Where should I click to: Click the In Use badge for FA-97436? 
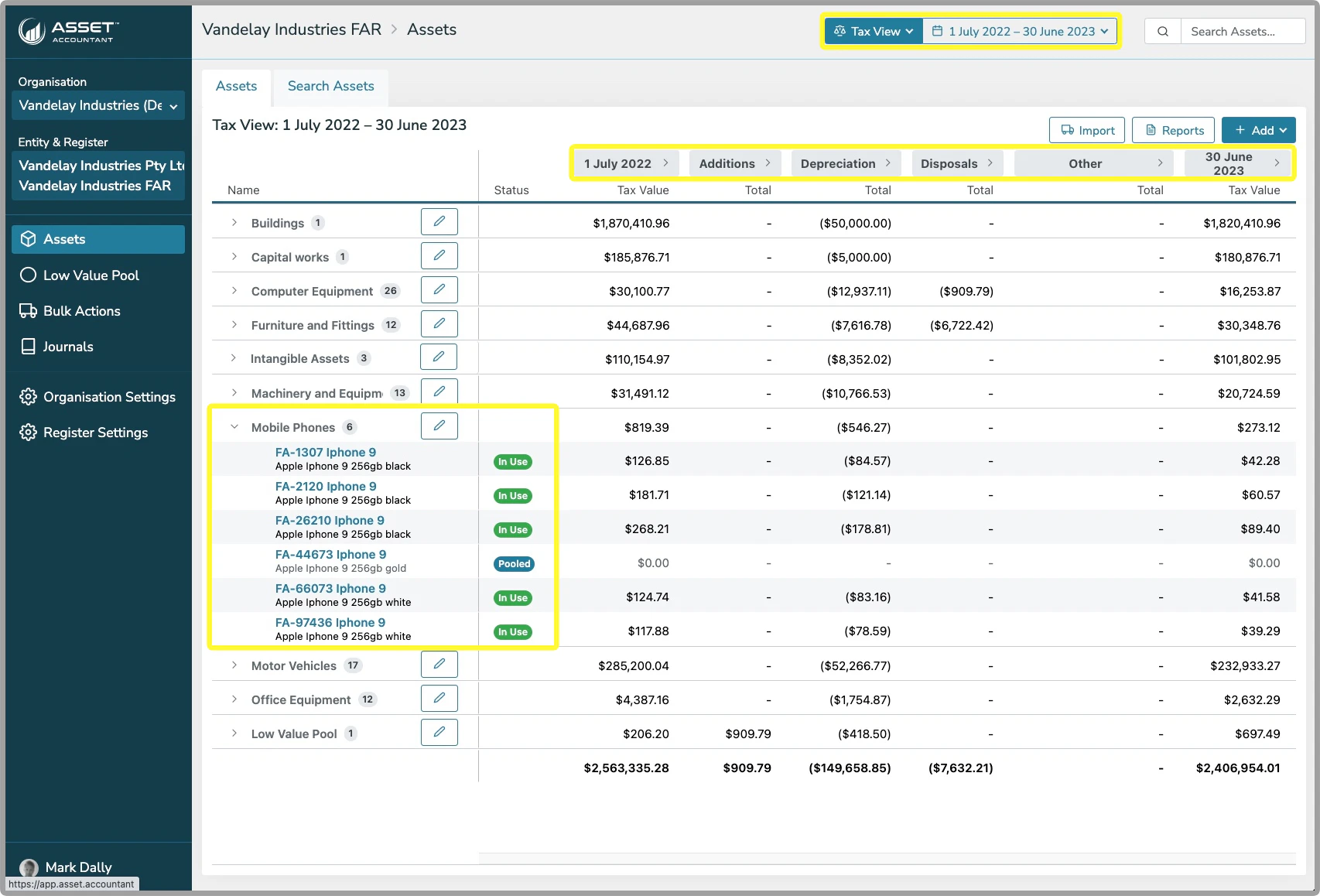click(x=512, y=631)
